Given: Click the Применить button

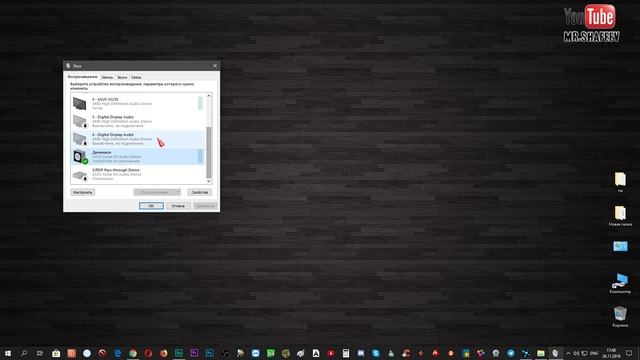Looking at the screenshot, I should (x=205, y=206).
